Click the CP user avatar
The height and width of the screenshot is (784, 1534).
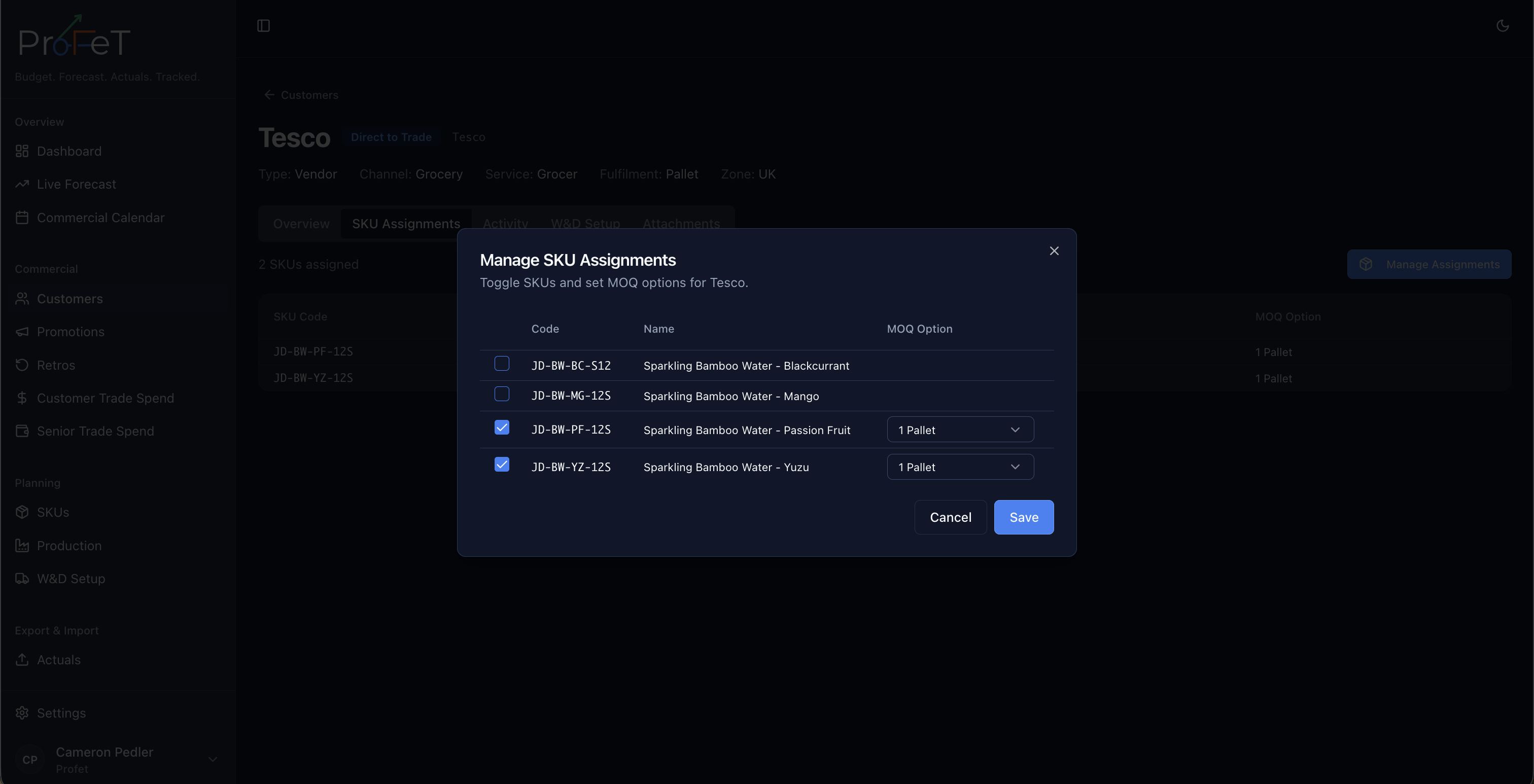click(30, 760)
